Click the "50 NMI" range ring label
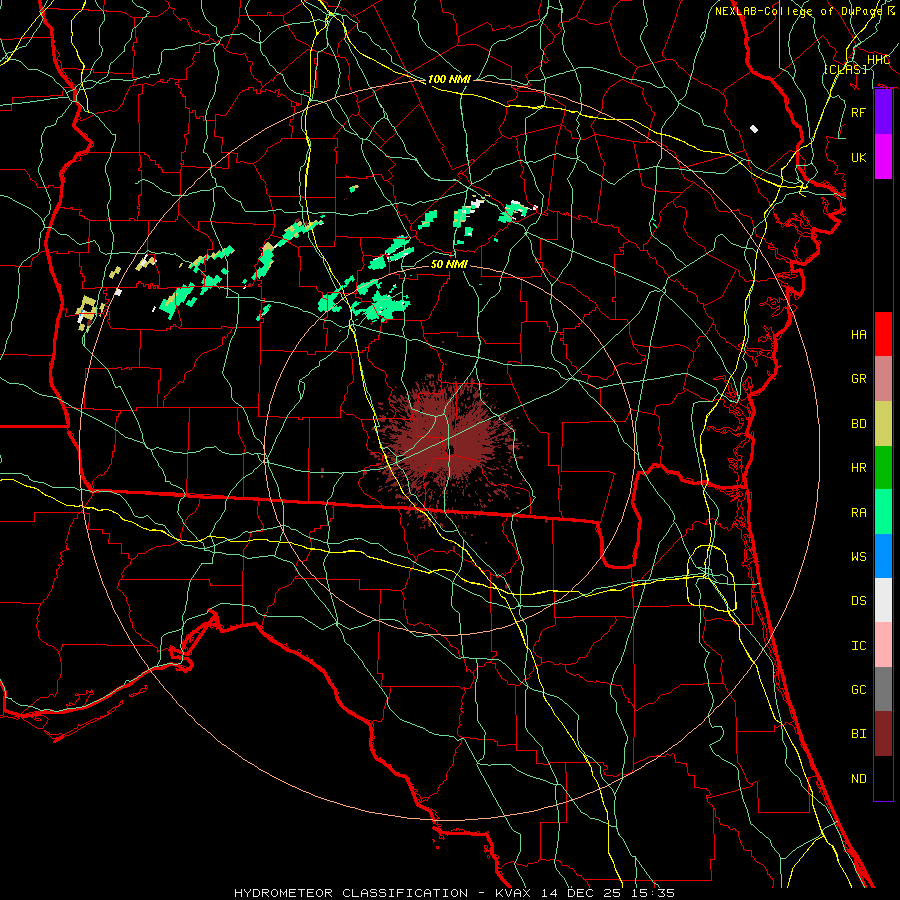 point(449,264)
